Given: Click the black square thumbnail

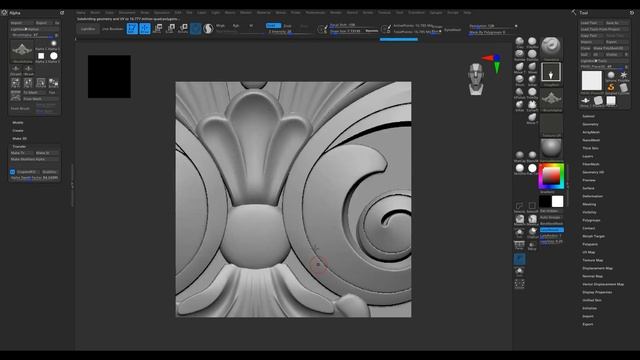Looking at the screenshot, I should pyautogui.click(x=109, y=77).
